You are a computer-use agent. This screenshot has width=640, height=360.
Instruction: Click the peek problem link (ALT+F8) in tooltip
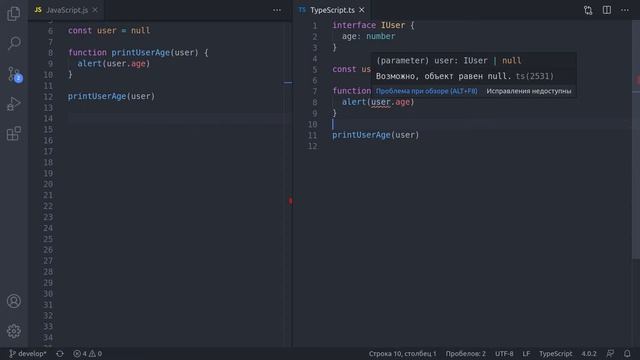(427, 91)
